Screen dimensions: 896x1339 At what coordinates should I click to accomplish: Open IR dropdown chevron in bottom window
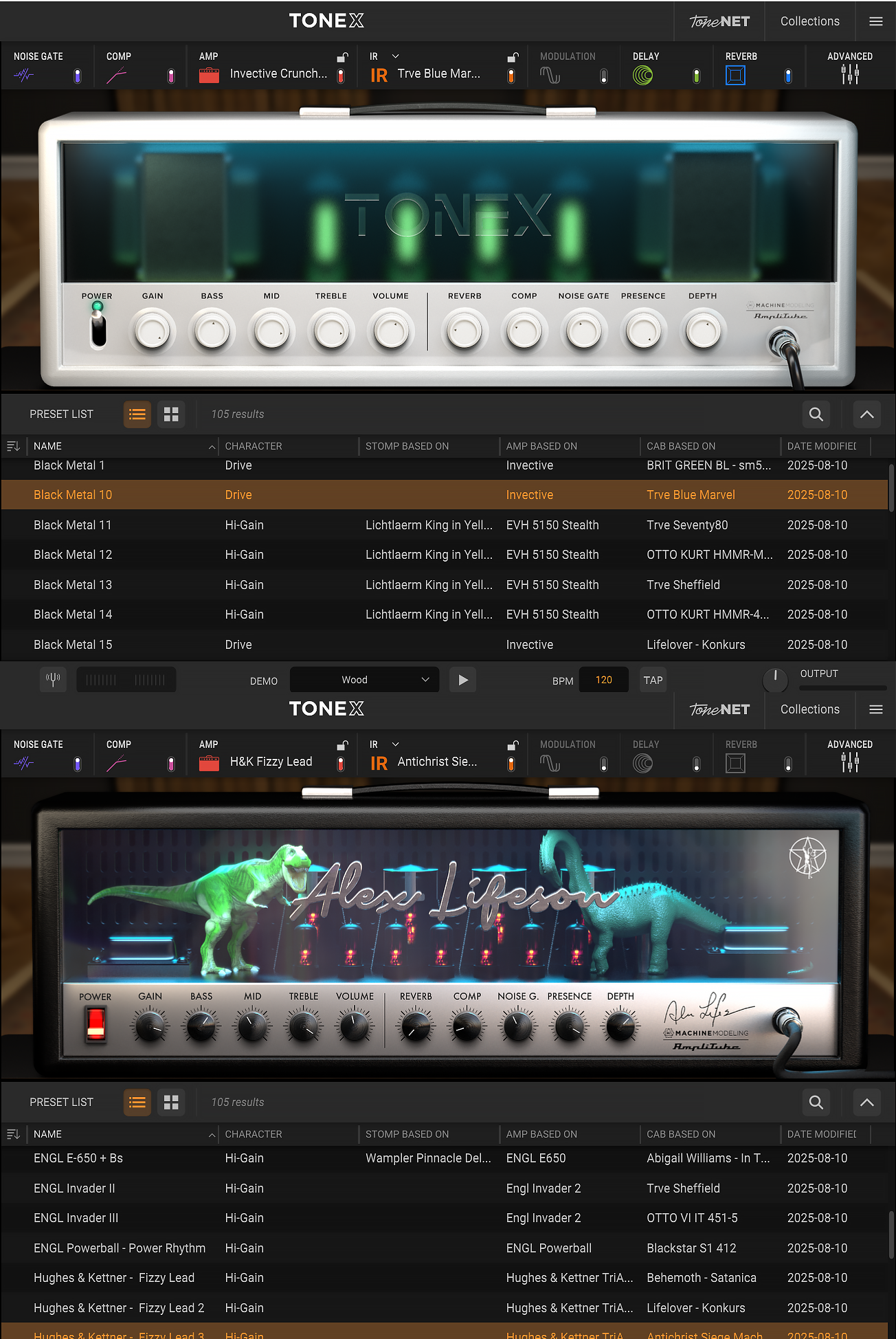(x=396, y=744)
